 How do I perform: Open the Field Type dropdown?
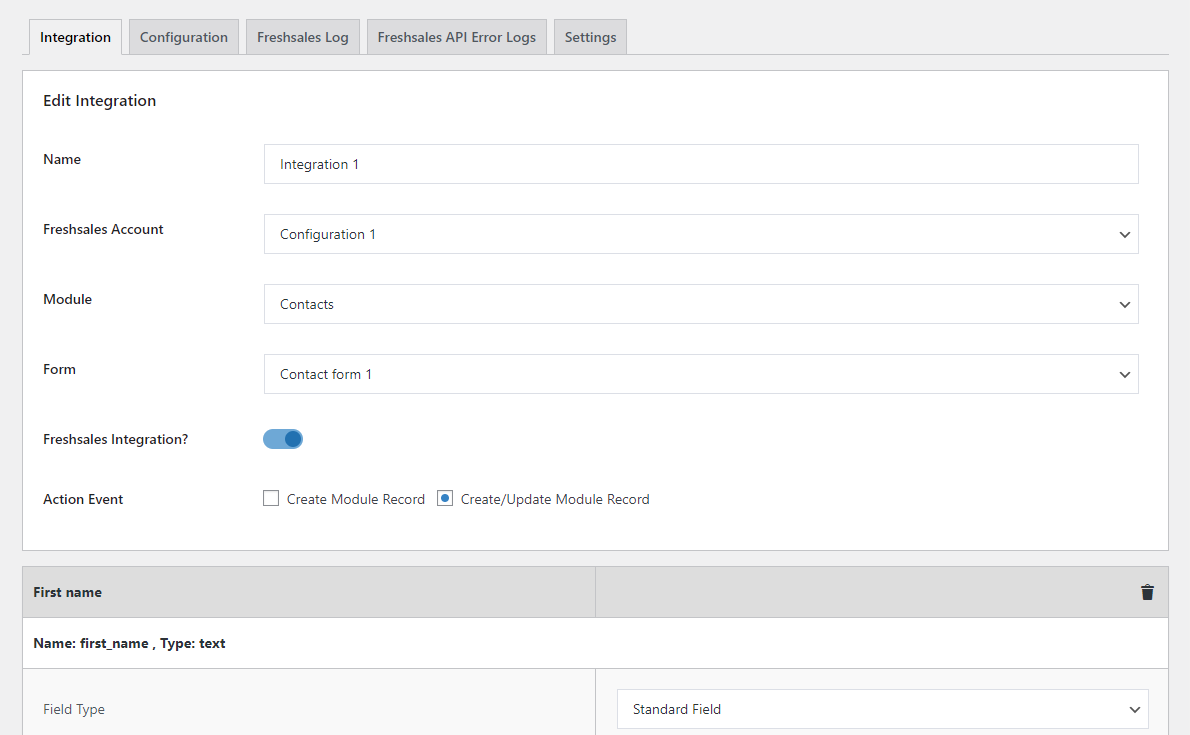883,709
